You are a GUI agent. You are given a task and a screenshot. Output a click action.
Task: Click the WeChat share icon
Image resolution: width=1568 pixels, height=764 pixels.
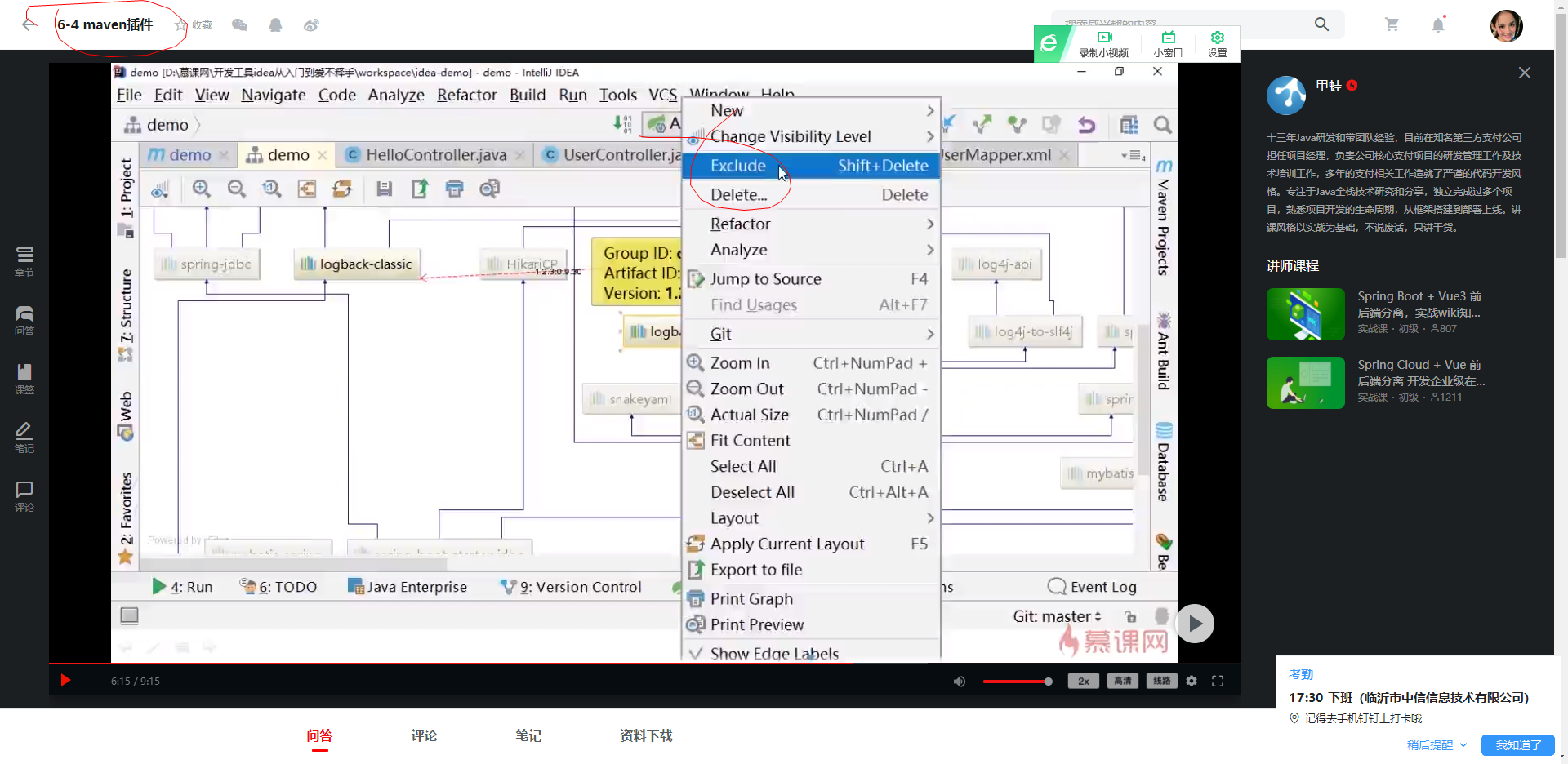(x=239, y=25)
